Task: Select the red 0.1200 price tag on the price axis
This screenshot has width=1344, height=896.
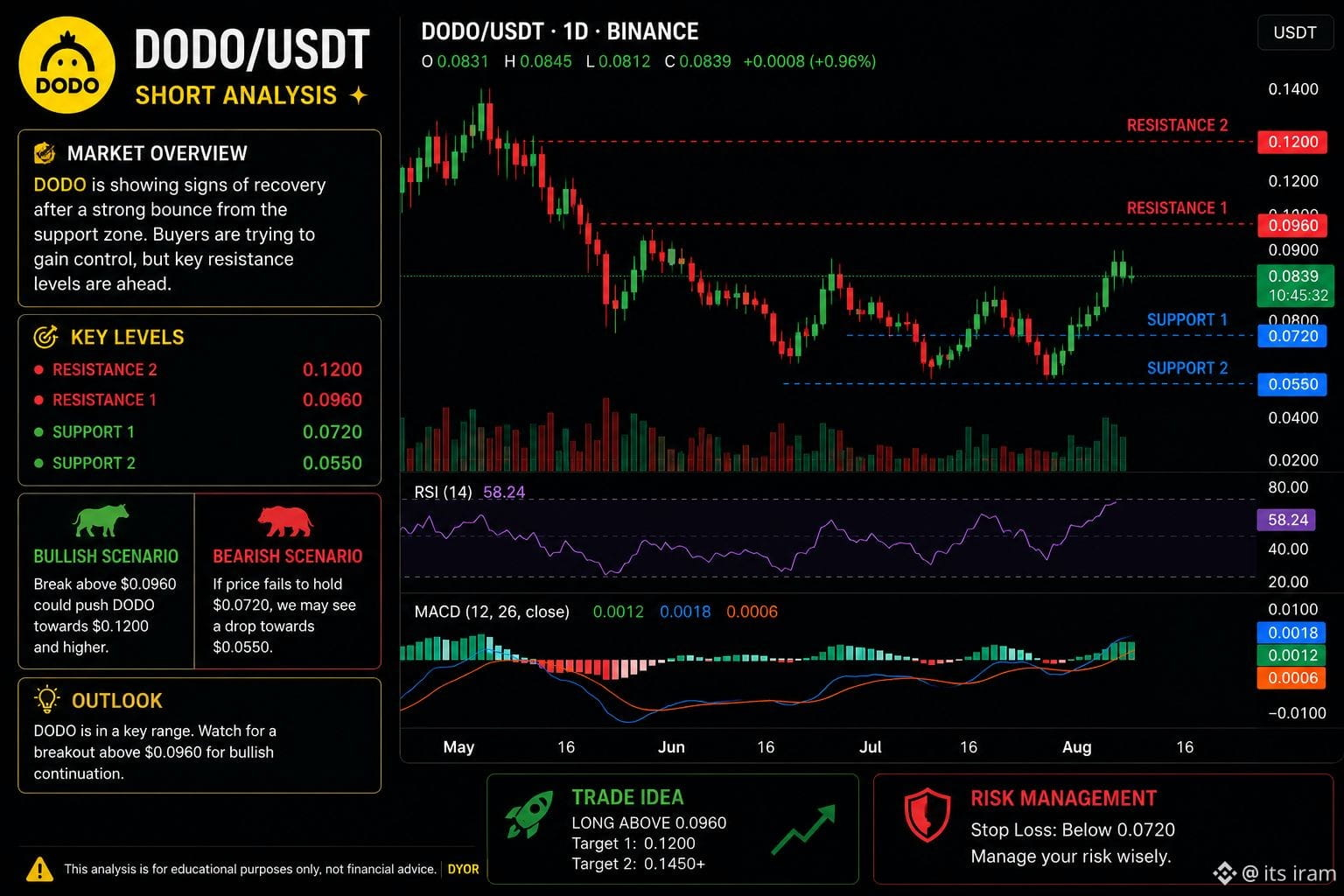Action: (x=1292, y=142)
